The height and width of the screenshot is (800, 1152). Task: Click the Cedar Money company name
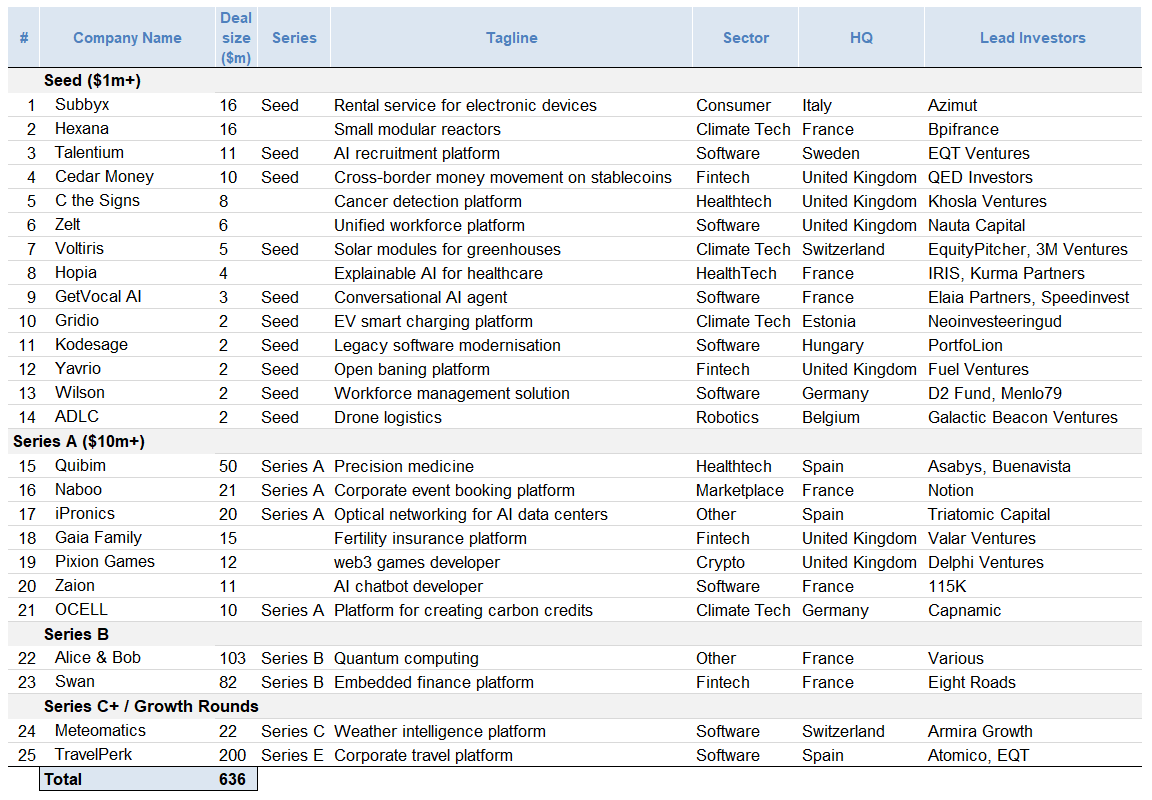click(104, 177)
